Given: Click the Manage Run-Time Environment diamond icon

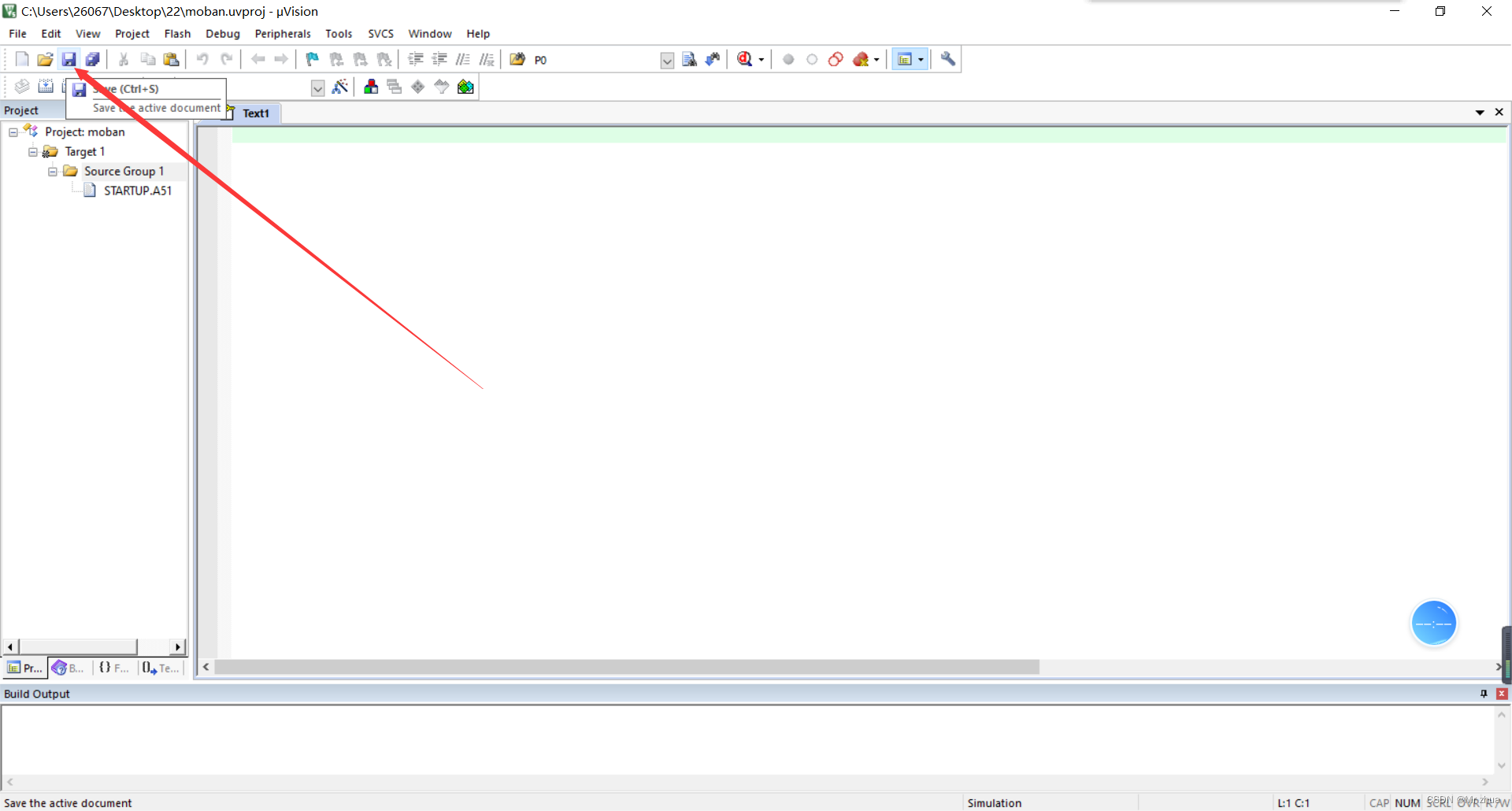Looking at the screenshot, I should (x=418, y=87).
